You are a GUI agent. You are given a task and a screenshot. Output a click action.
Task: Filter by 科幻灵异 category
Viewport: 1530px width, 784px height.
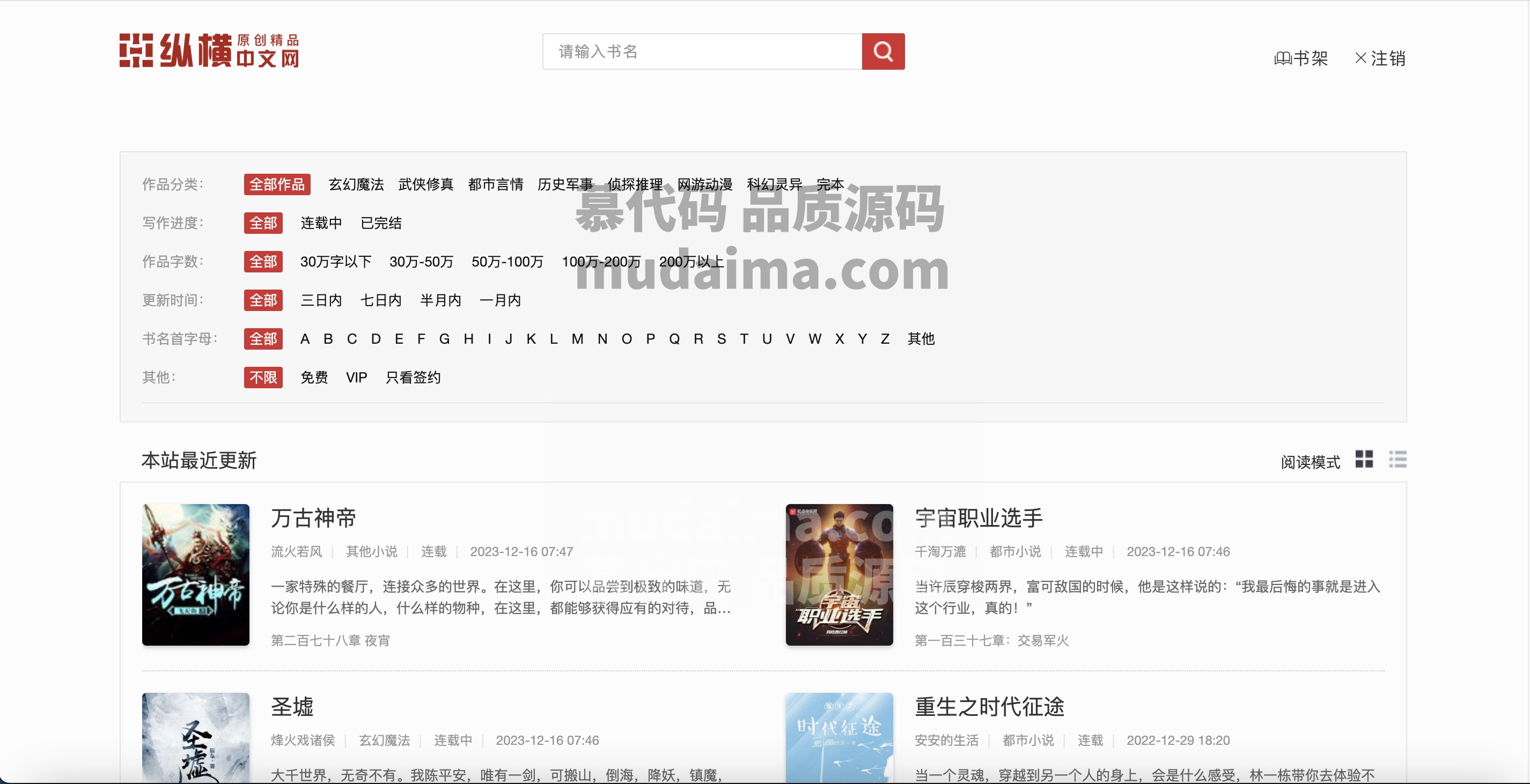coord(775,184)
